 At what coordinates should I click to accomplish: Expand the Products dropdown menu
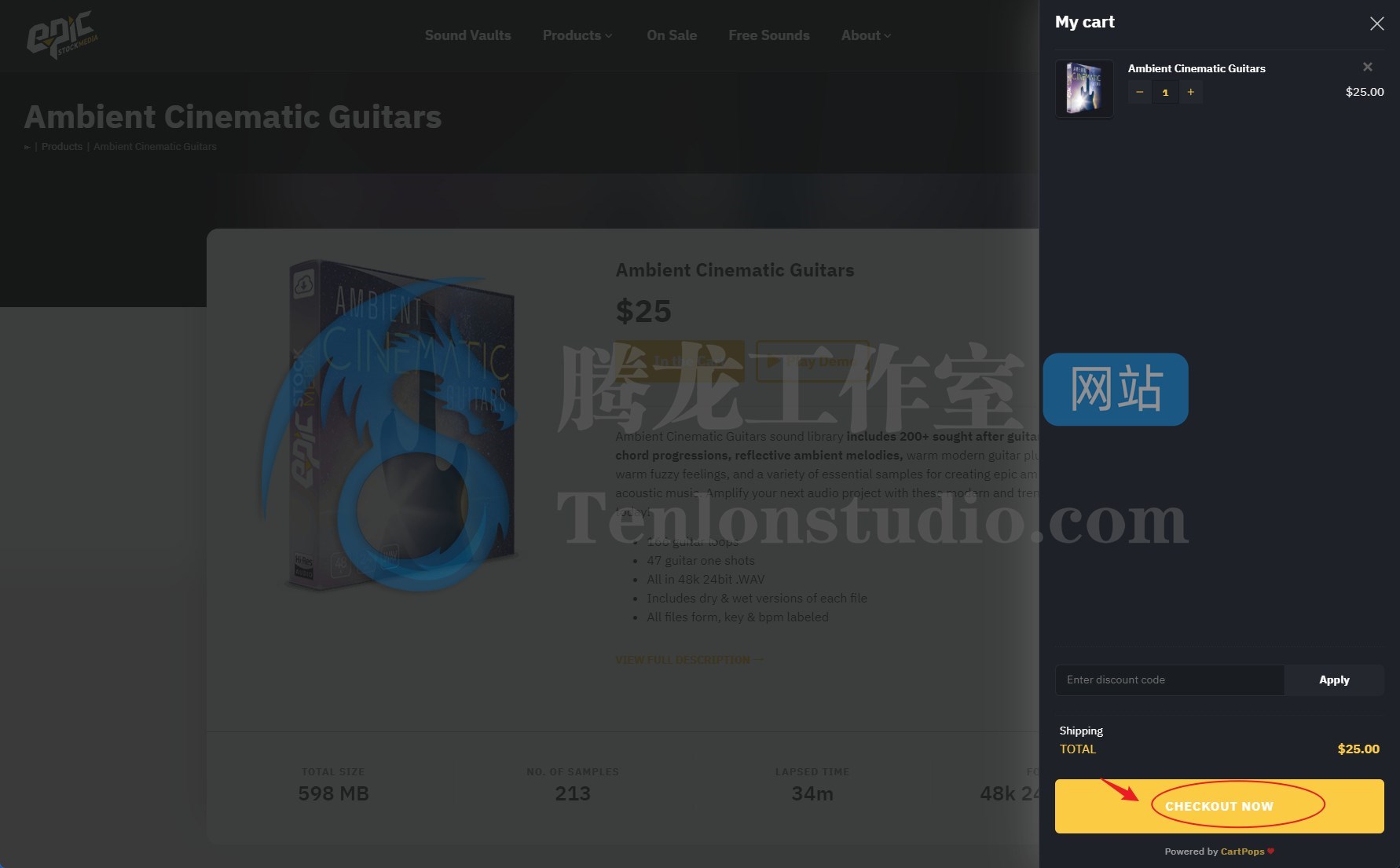577,35
